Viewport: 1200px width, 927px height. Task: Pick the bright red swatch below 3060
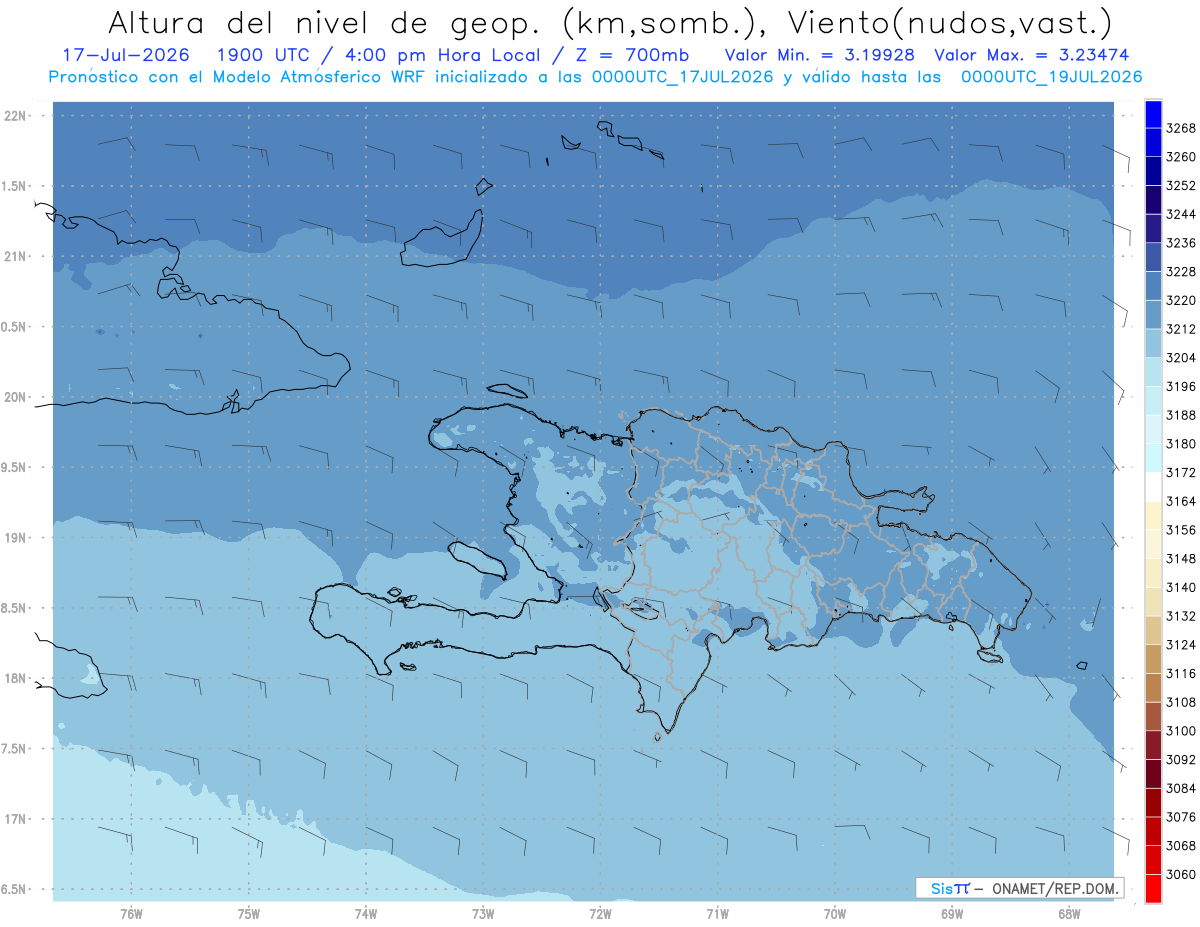(x=1153, y=888)
